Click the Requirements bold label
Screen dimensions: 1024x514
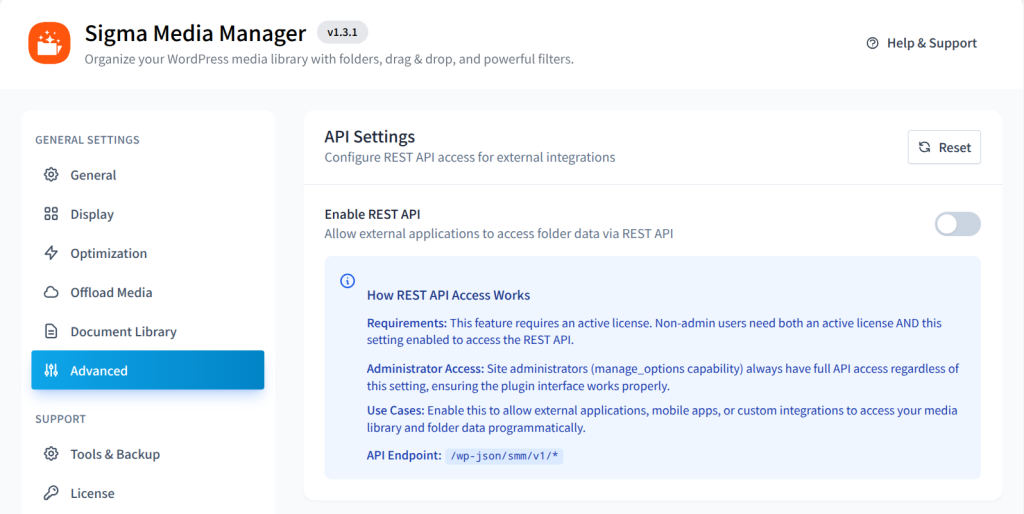point(407,323)
